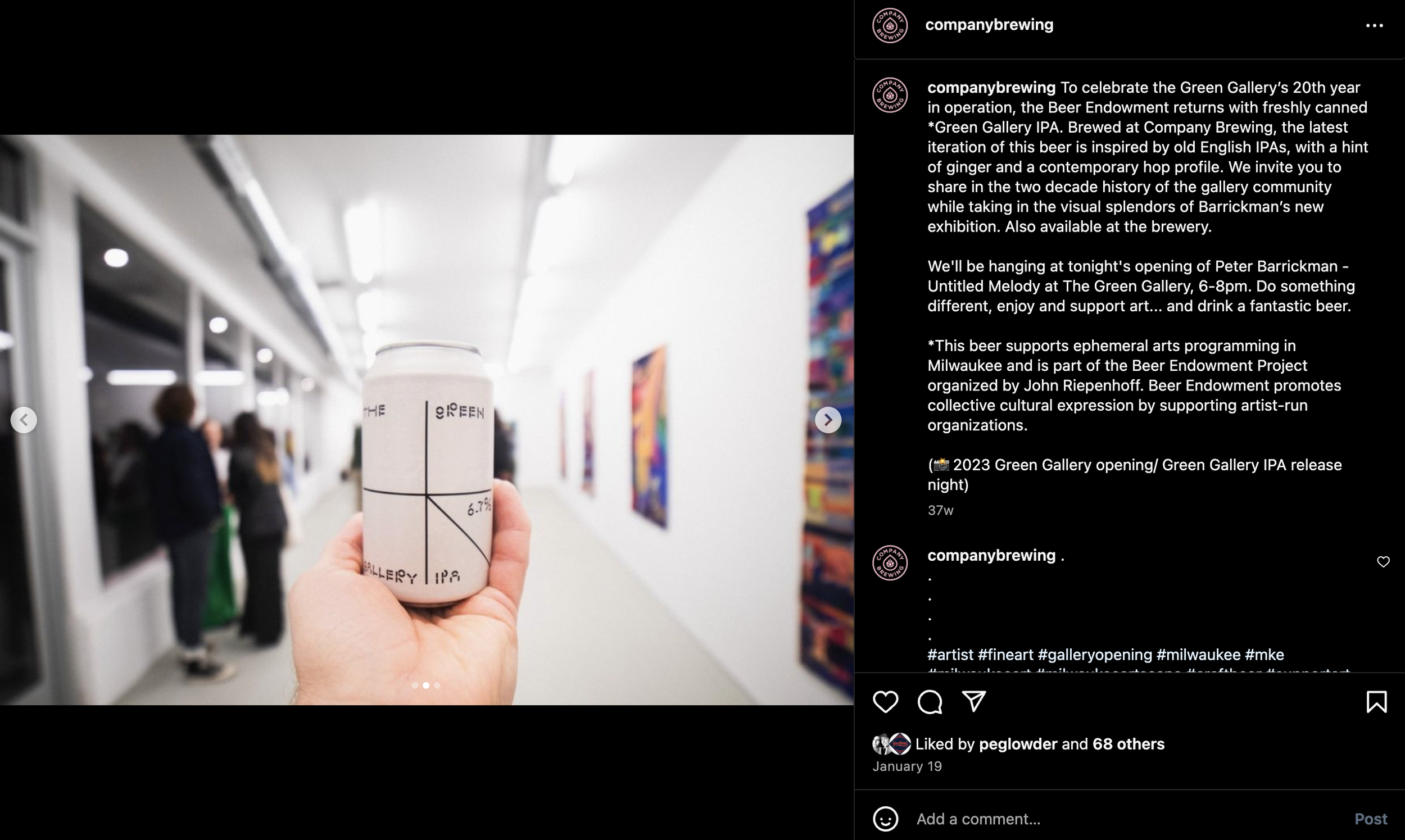Open companybrewing name in caption
1405x840 pixels.
991,88
